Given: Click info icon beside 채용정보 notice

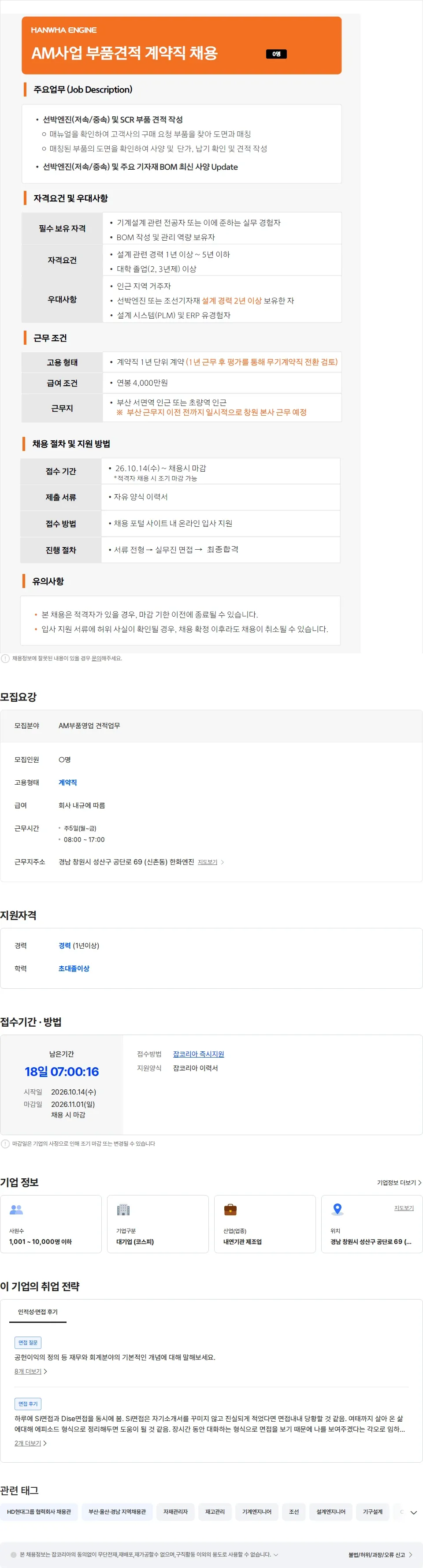Looking at the screenshot, I should click(x=5, y=658).
